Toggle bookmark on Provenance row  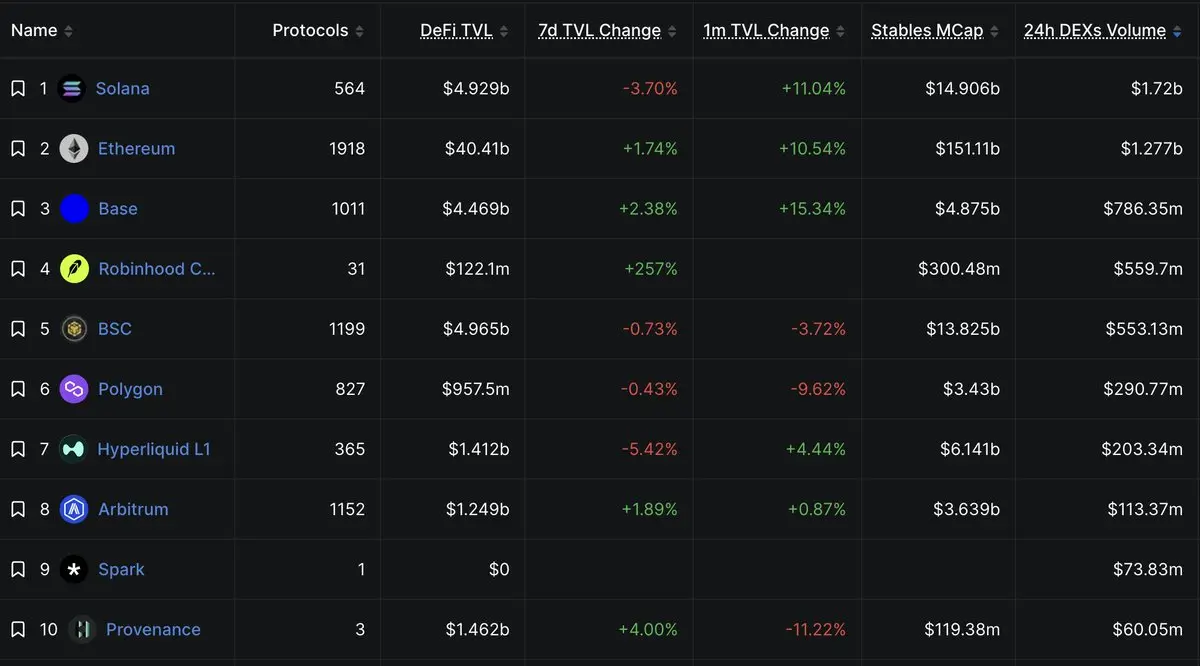coord(18,629)
